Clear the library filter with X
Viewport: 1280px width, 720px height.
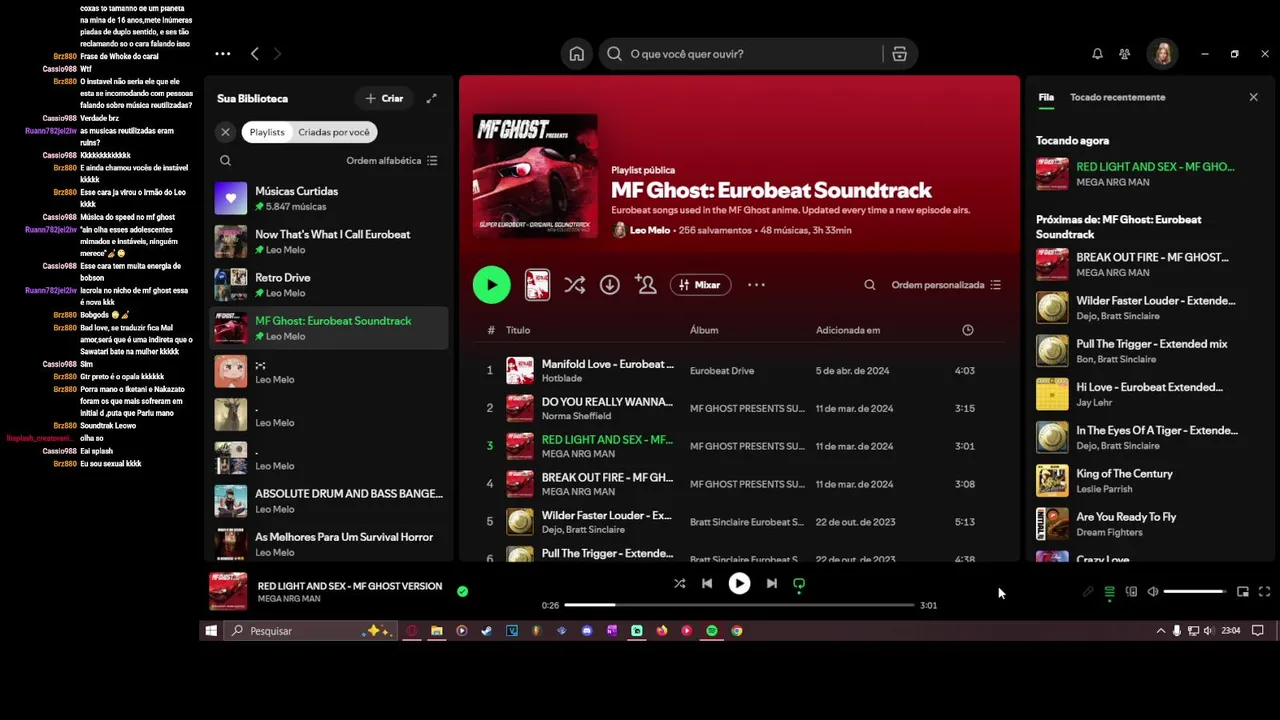225,132
